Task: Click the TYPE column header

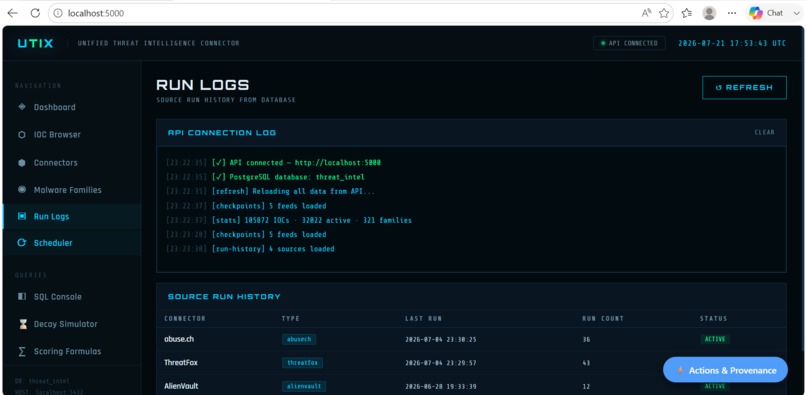Action: coord(290,318)
